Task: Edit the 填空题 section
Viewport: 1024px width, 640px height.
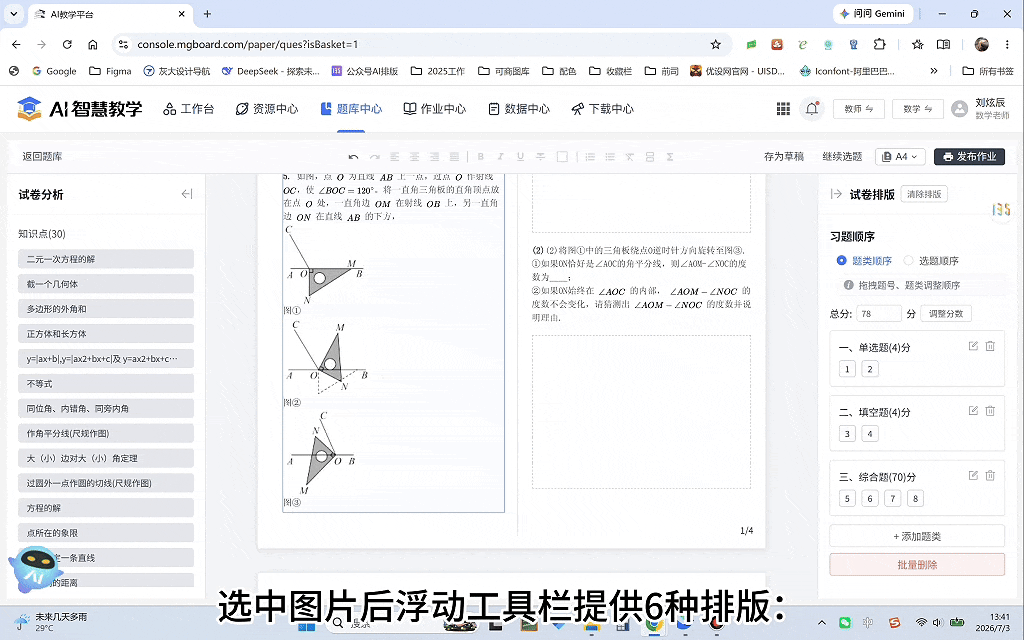Action: [973, 411]
